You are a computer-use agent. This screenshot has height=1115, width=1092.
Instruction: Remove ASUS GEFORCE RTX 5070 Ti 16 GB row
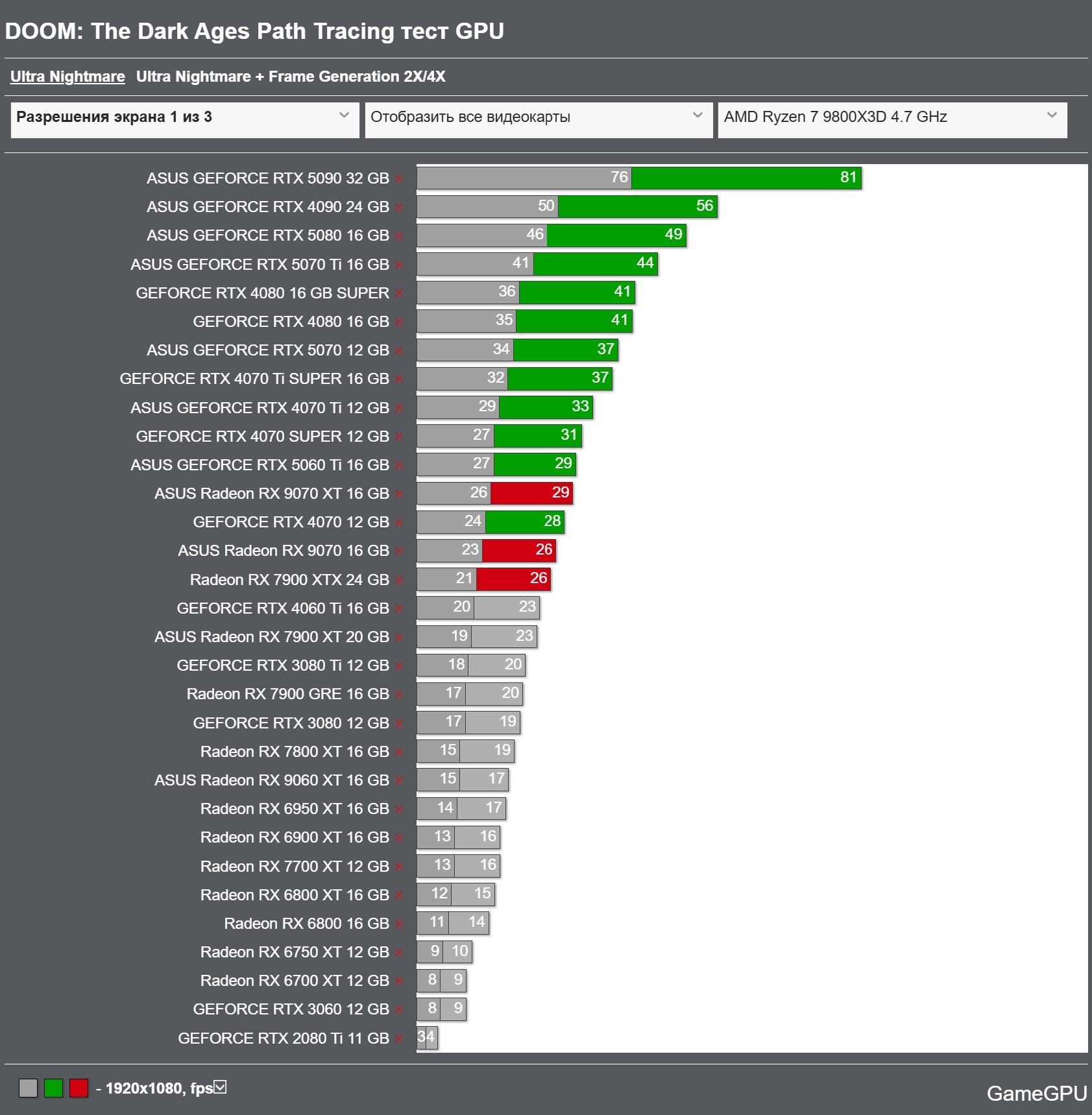399,266
